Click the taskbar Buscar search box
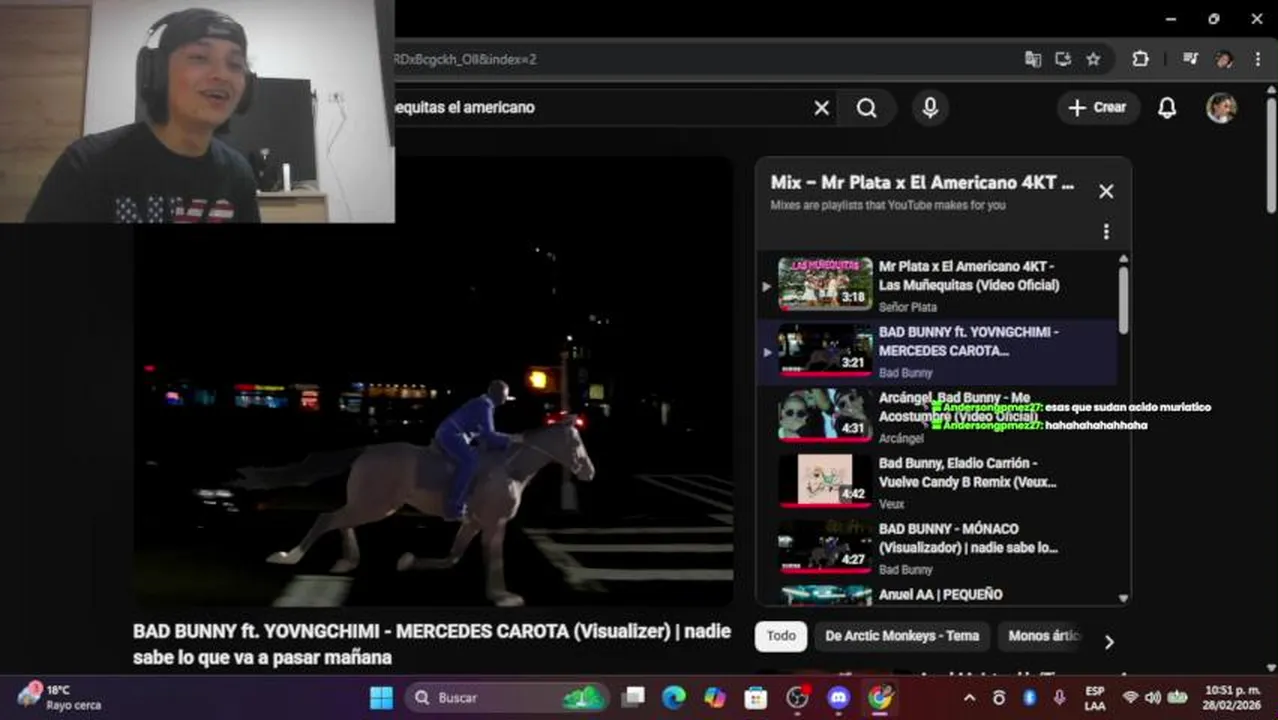Screen dimensions: 1278x720 coord(506,697)
